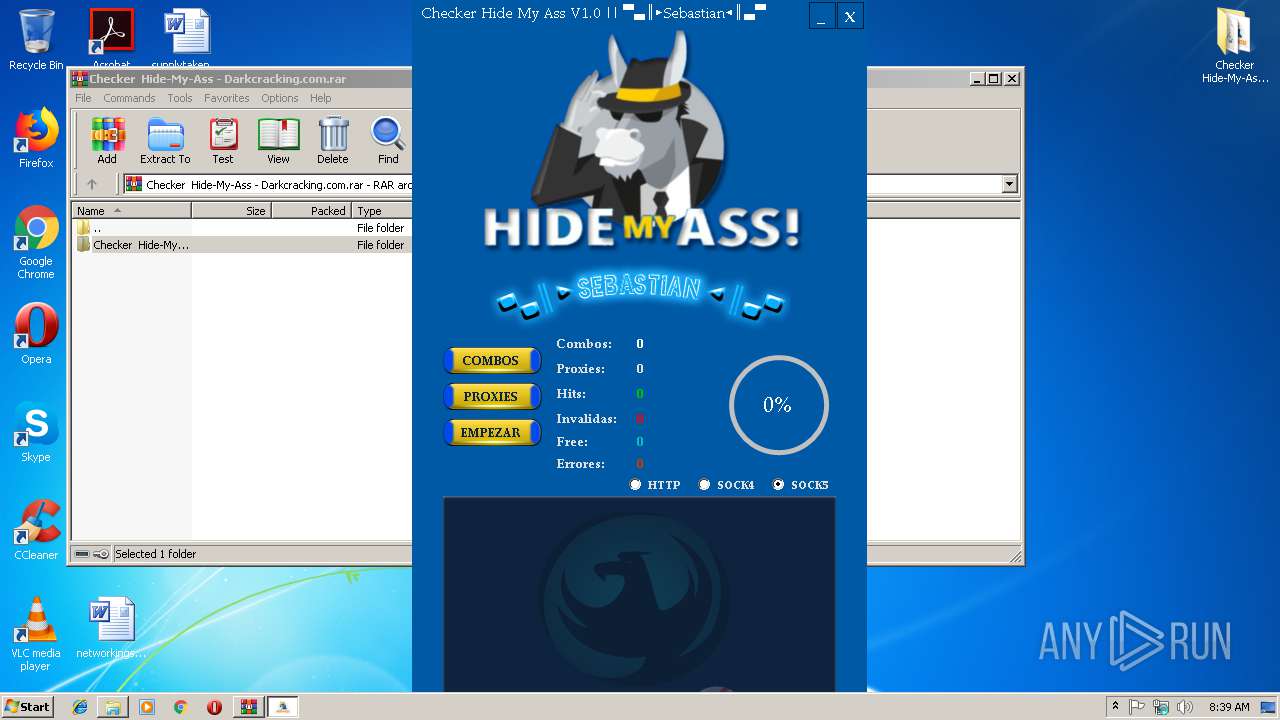Click Internet Explorer icon in taskbar
The width and height of the screenshot is (1280, 720).
pos(80,707)
